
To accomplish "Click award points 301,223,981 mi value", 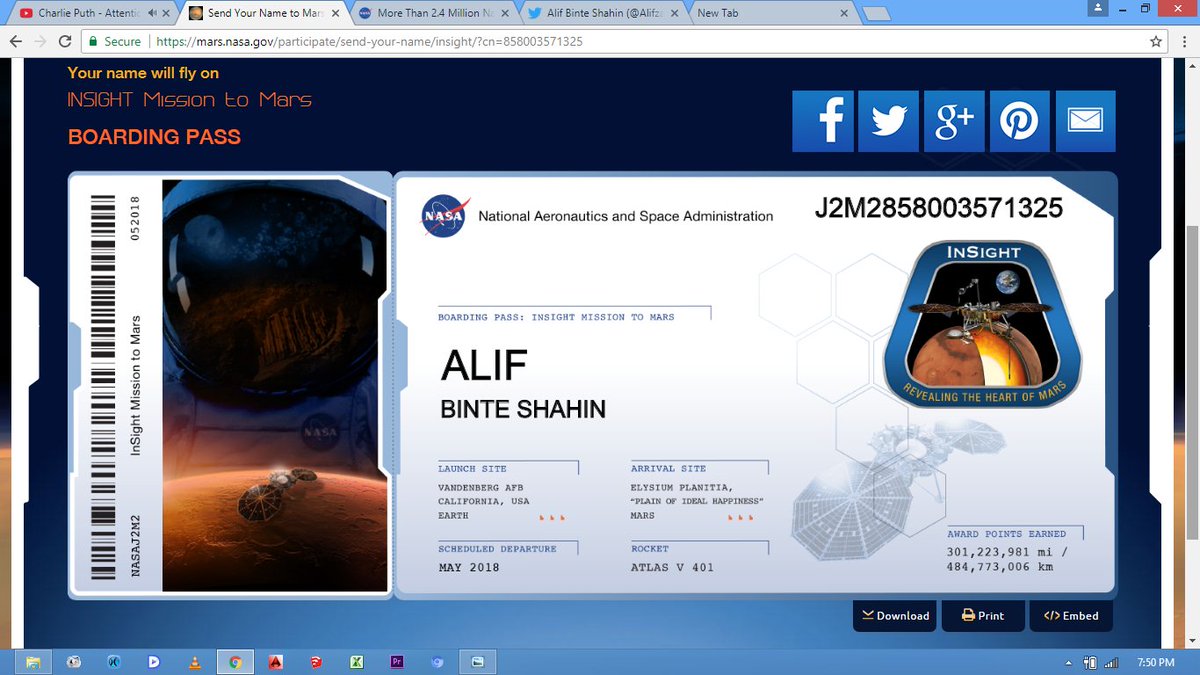I will (1006, 552).
